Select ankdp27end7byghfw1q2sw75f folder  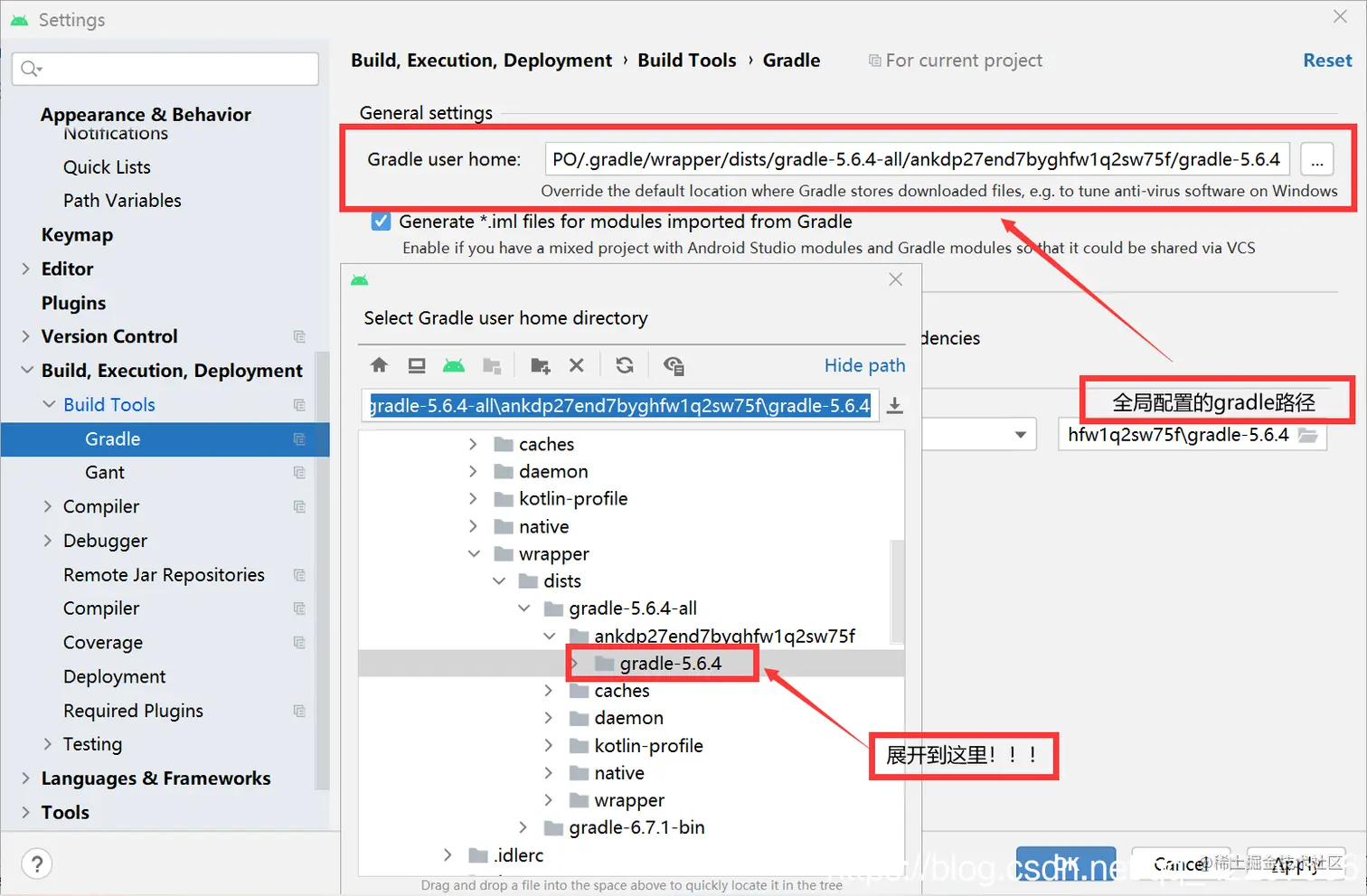pyautogui.click(x=724, y=636)
